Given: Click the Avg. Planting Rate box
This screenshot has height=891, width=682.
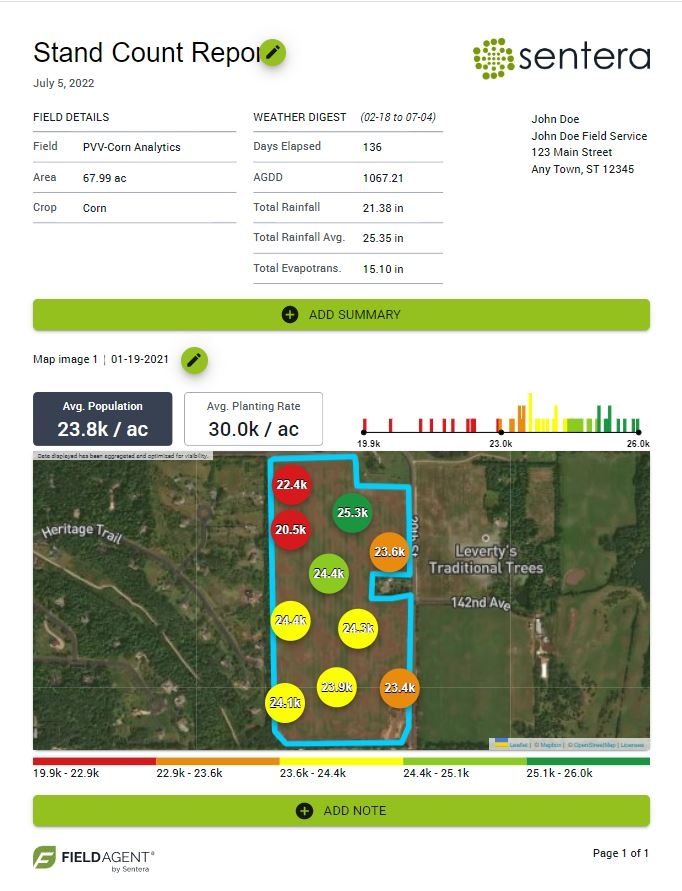Looking at the screenshot, I should point(253,419).
